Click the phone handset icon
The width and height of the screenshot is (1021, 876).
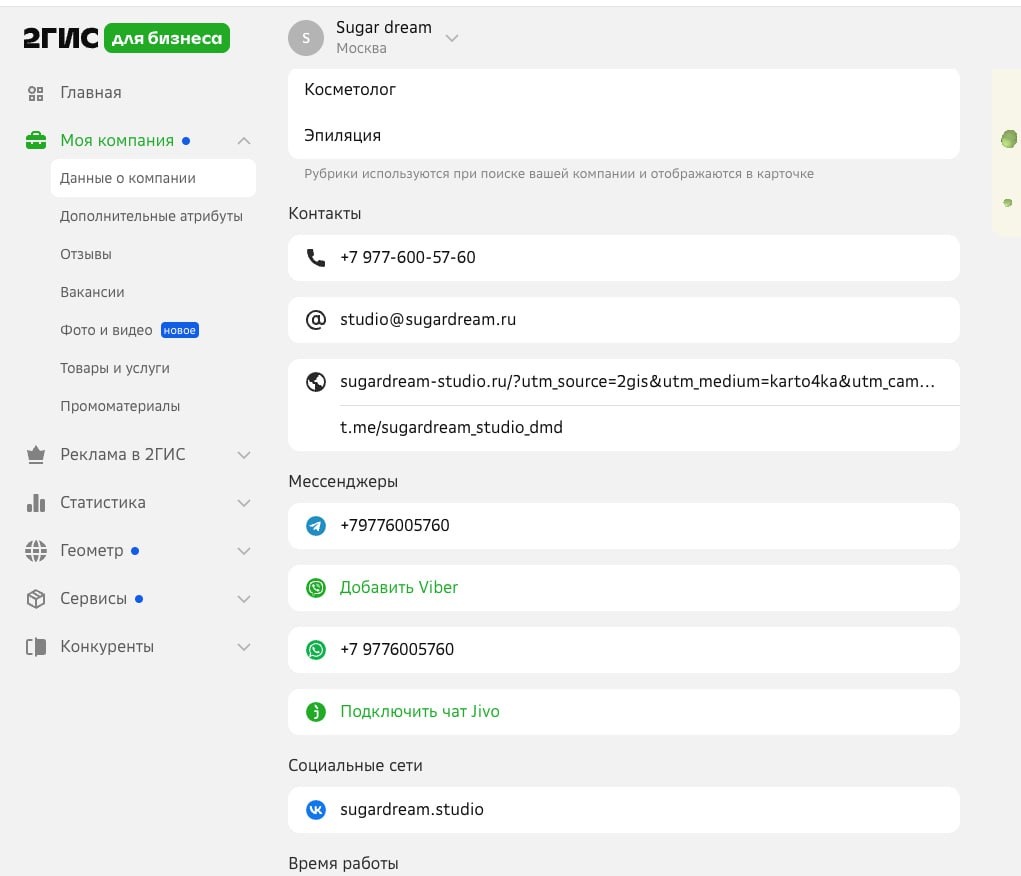point(316,258)
